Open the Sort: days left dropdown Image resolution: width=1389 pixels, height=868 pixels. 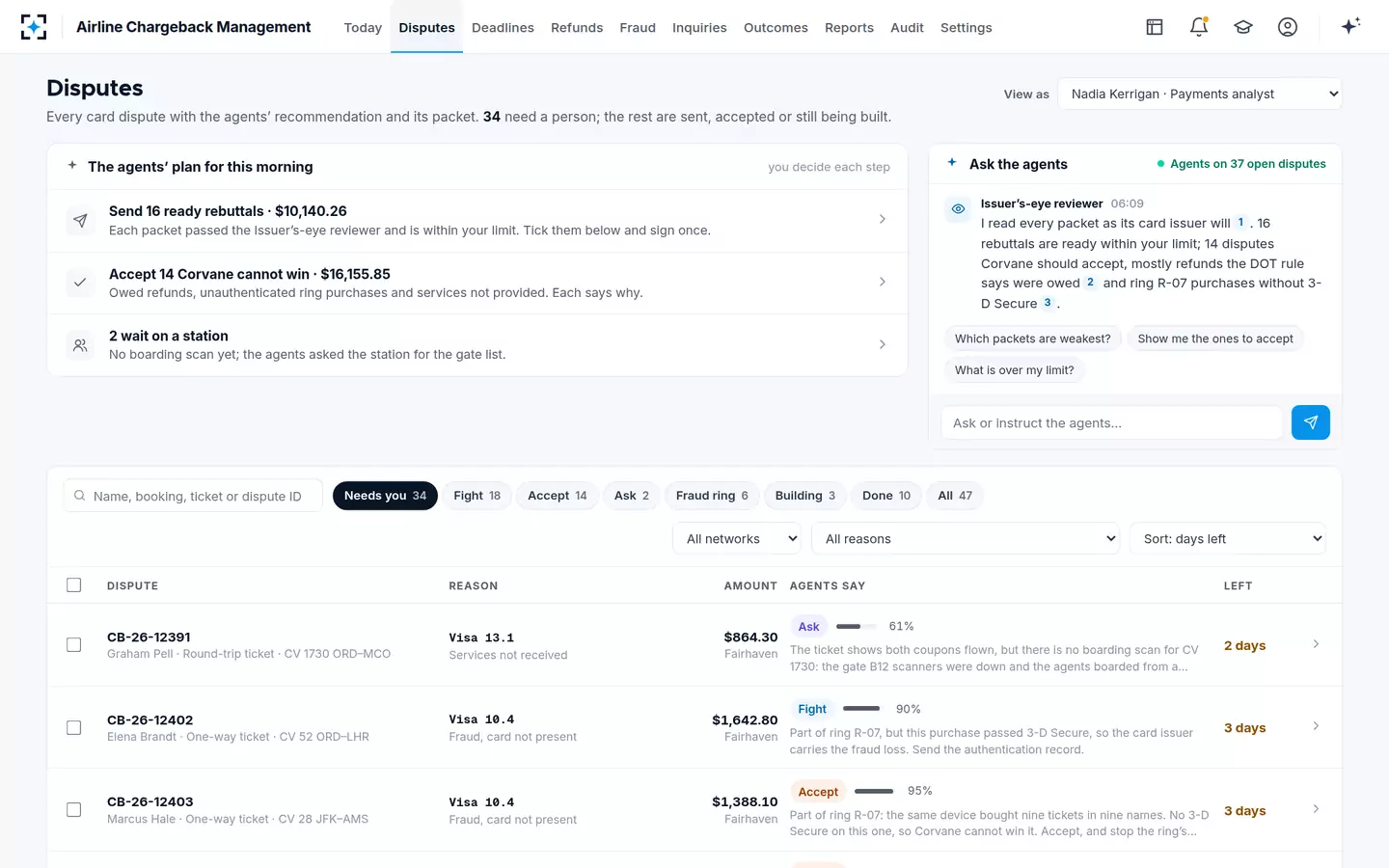tap(1228, 539)
